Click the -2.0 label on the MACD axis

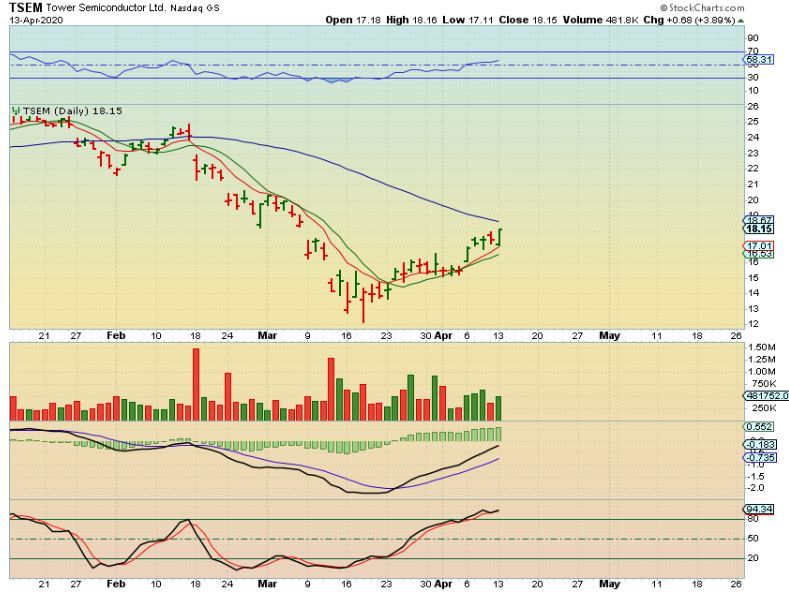[x=757, y=488]
